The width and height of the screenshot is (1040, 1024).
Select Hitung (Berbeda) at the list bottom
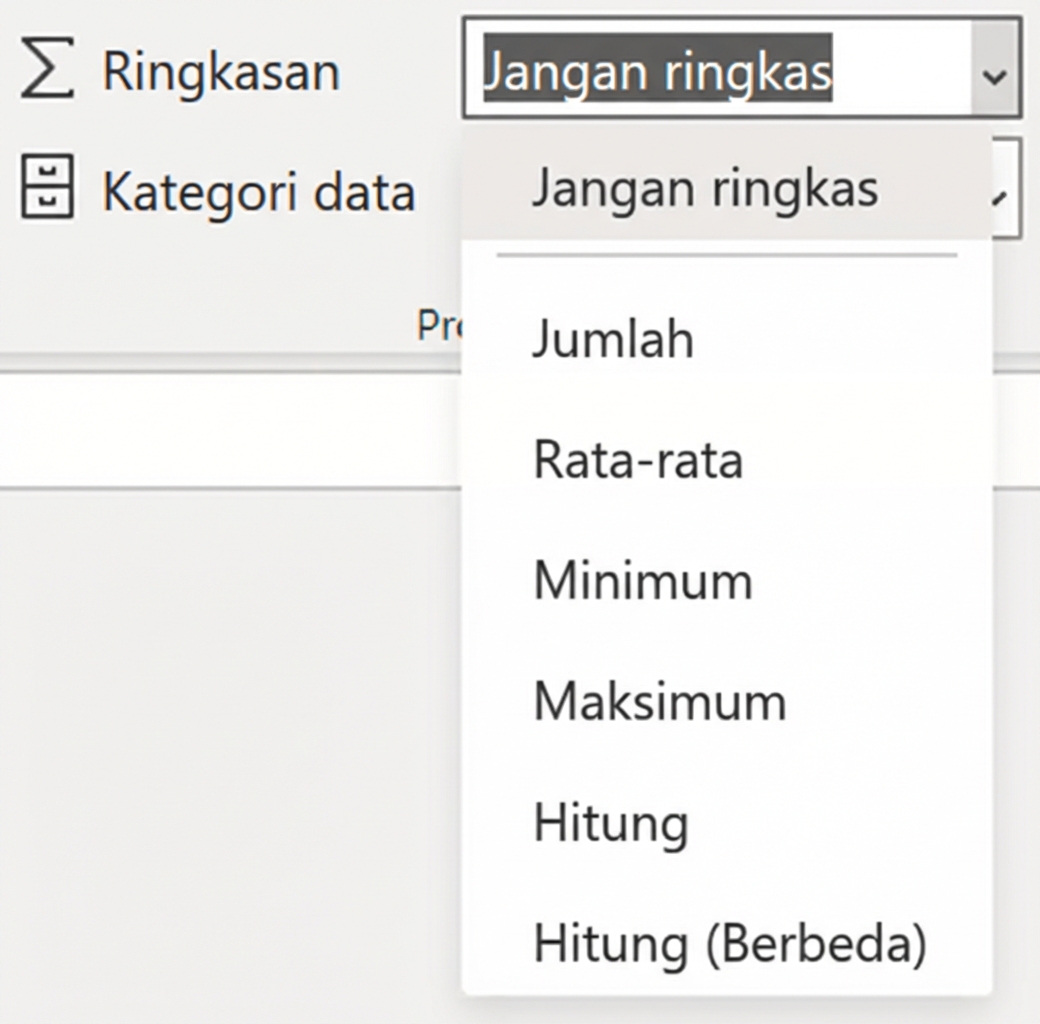(730, 944)
